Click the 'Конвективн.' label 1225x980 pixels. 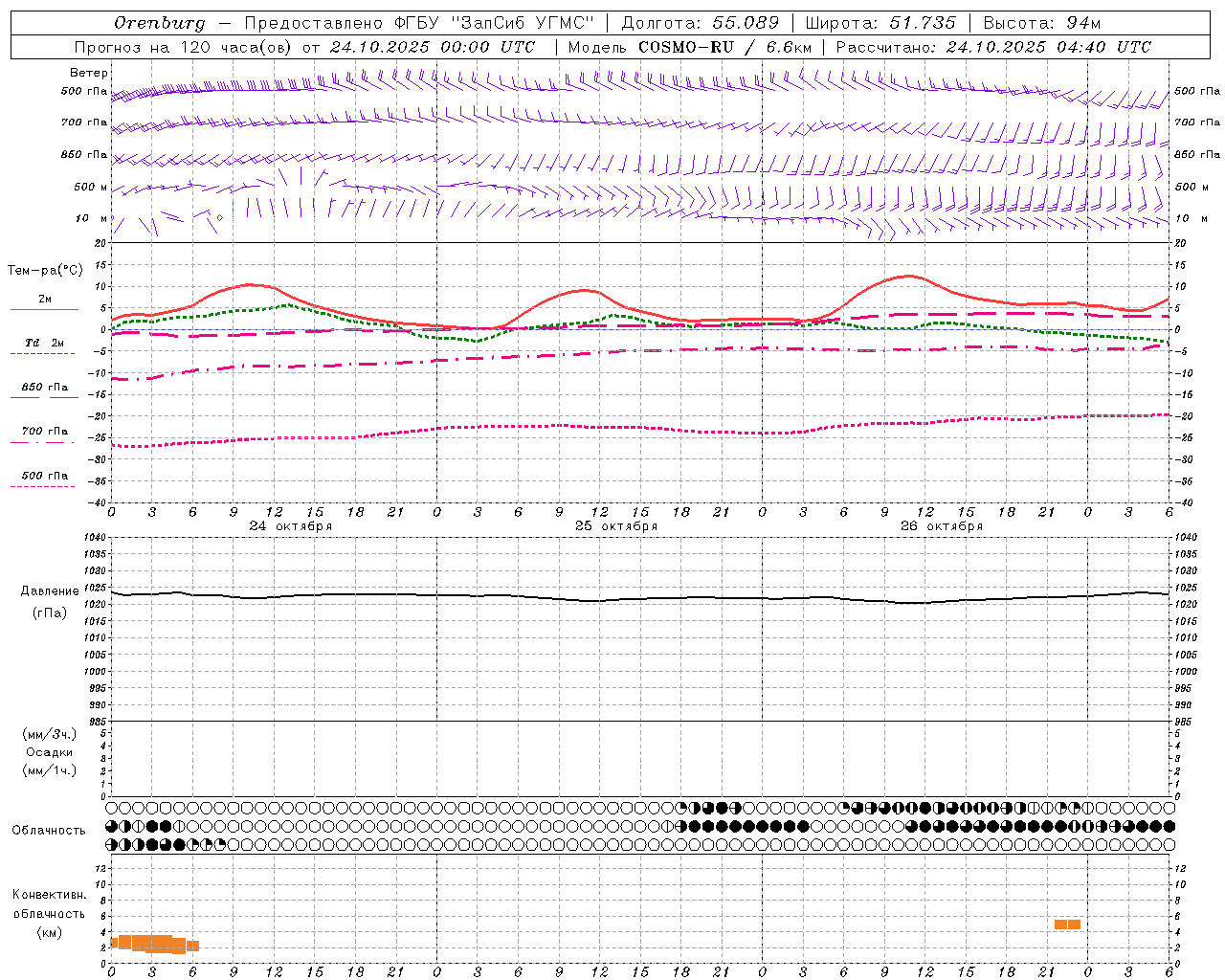click(x=50, y=895)
